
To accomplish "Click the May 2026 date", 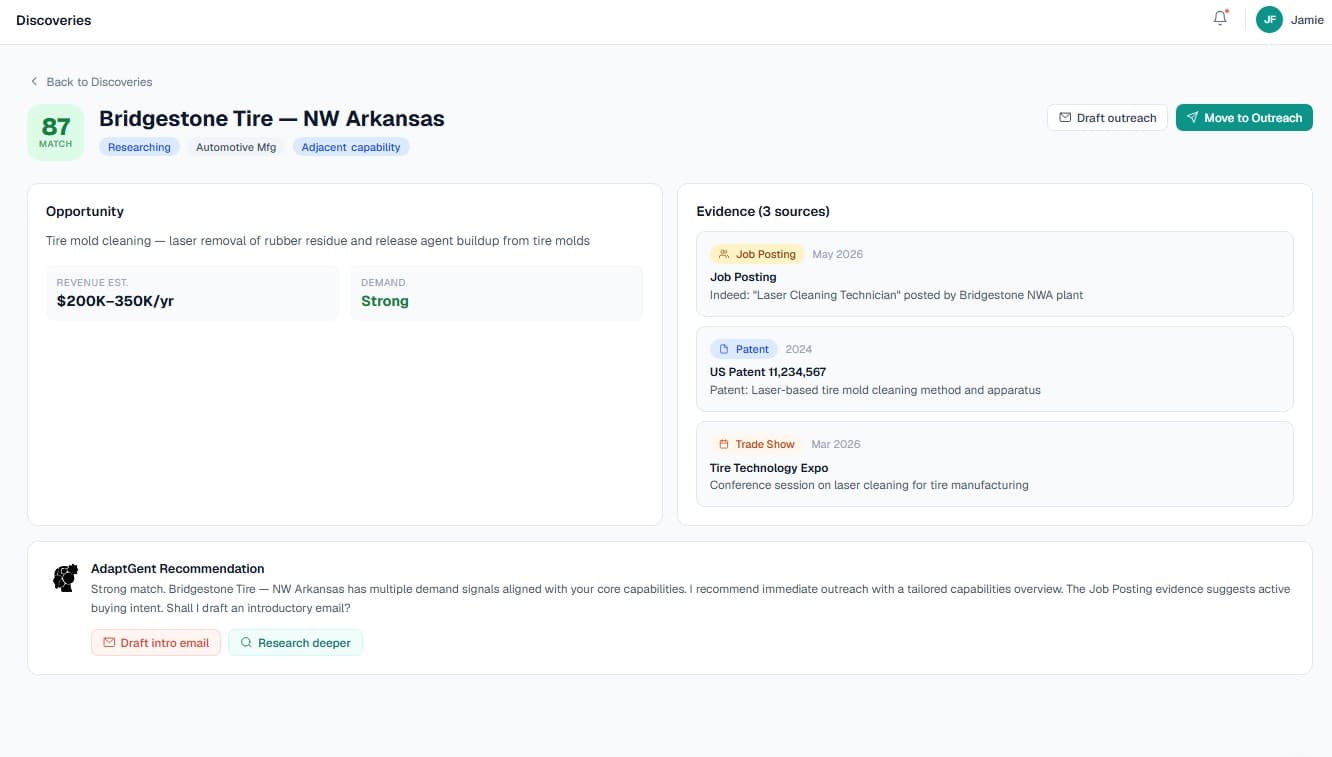I will click(838, 254).
